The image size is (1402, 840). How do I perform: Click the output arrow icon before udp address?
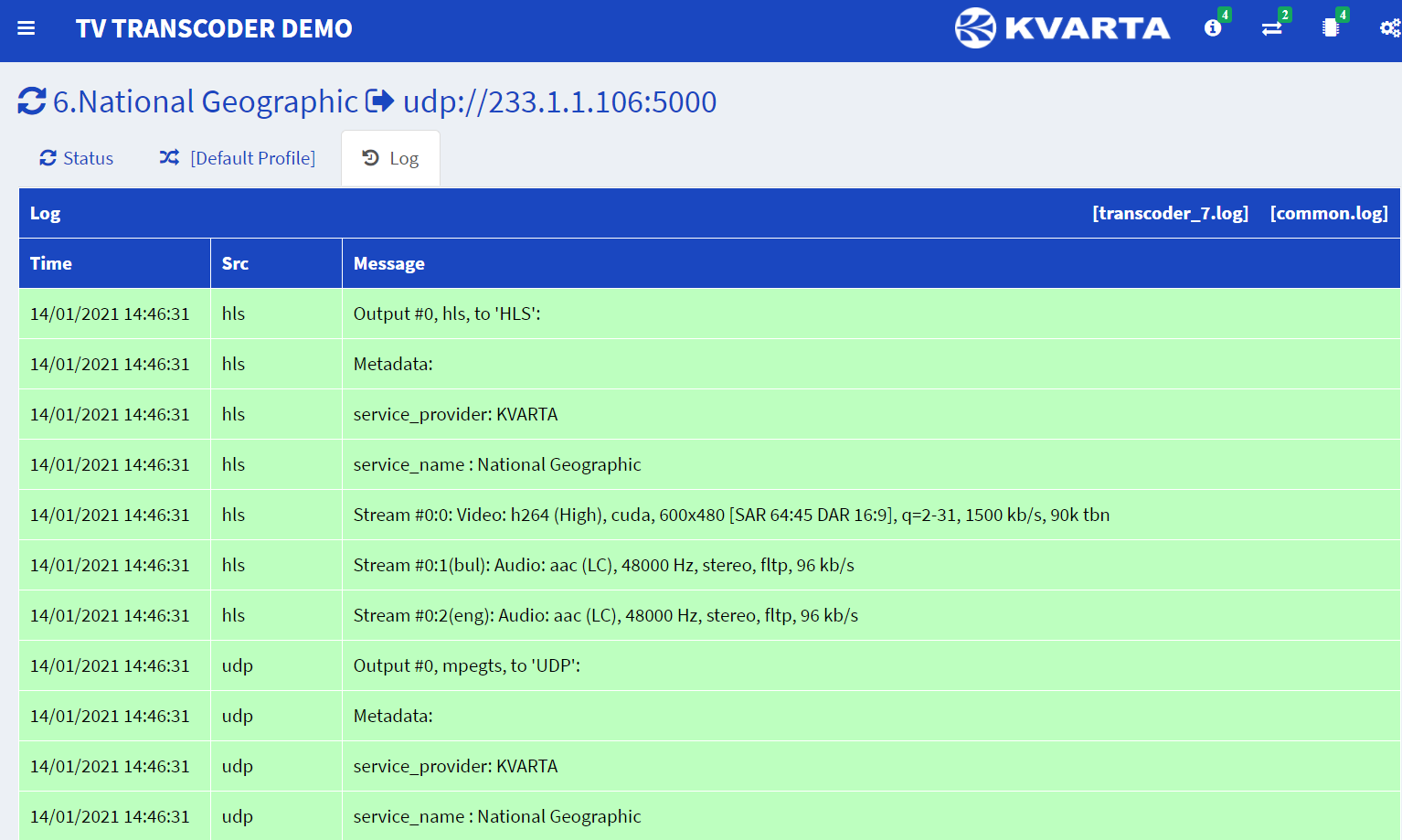pos(380,101)
